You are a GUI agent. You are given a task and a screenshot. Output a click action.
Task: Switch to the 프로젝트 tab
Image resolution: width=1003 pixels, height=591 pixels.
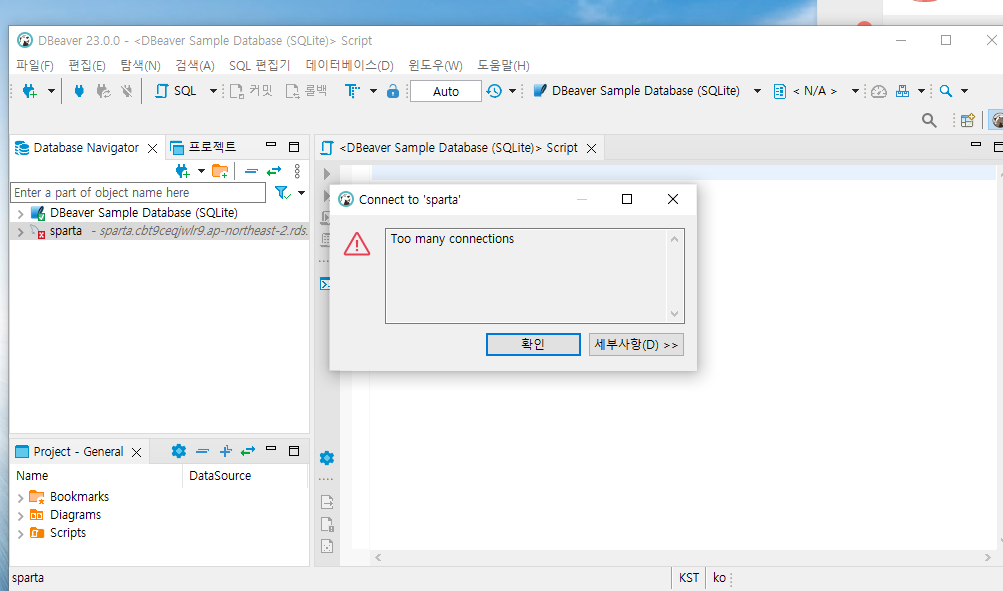203,147
